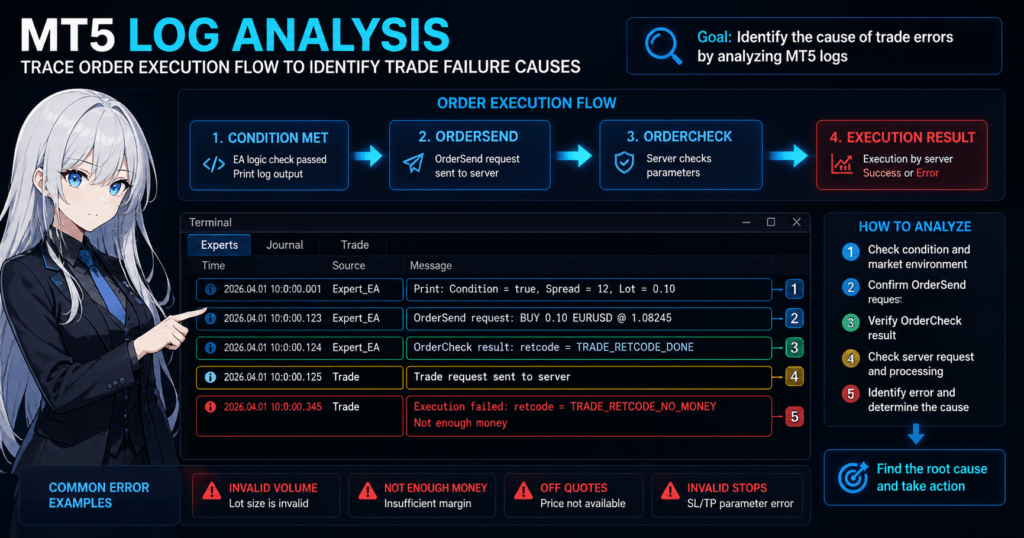
Task: Click the target icon beside Find the root cause
Action: coord(853,477)
